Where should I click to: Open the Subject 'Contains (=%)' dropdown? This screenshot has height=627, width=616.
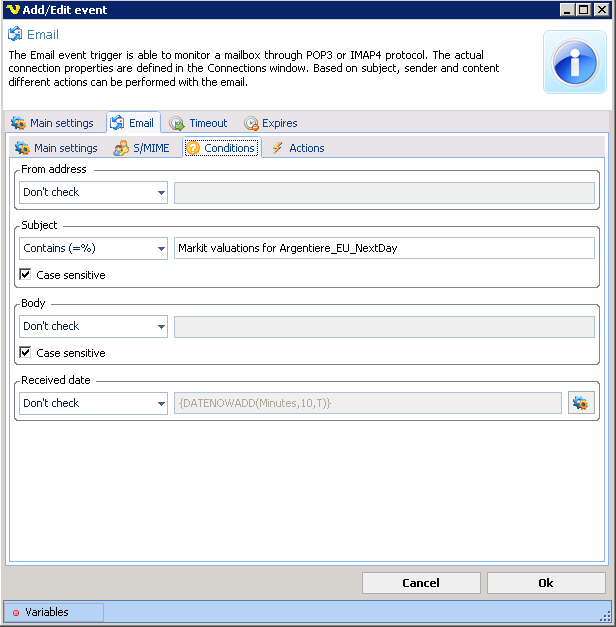(x=161, y=249)
